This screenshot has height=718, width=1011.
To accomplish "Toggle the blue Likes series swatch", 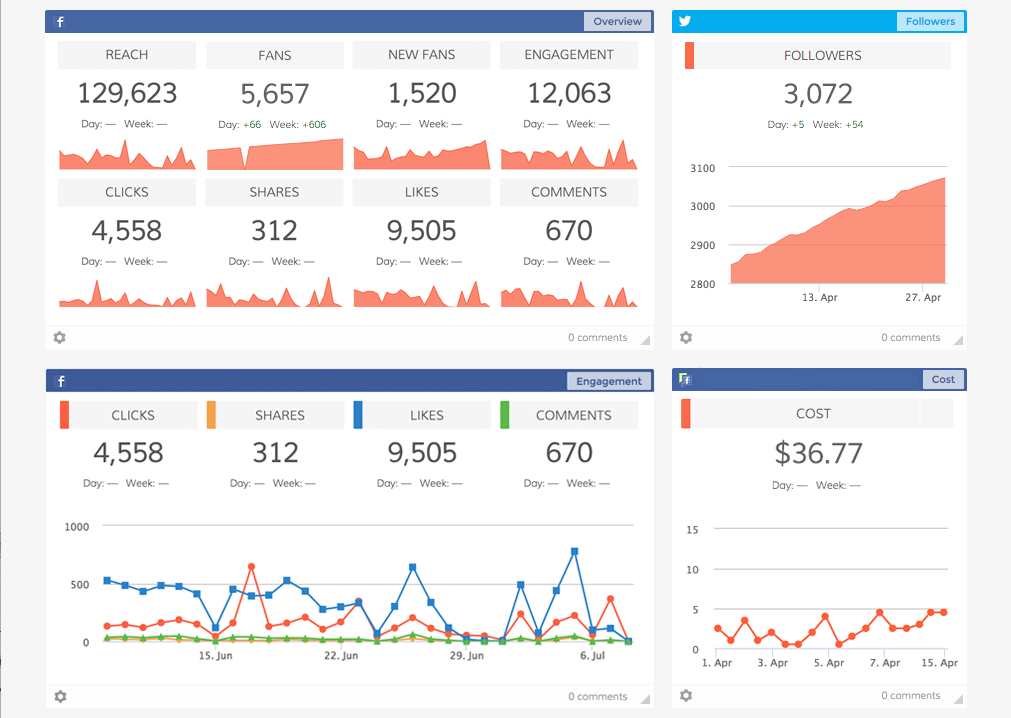I will pyautogui.click(x=357, y=415).
